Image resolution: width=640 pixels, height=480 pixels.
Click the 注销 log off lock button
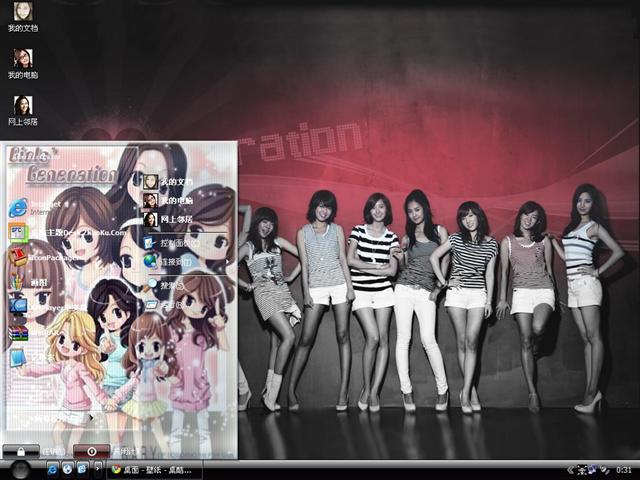click(x=21, y=451)
